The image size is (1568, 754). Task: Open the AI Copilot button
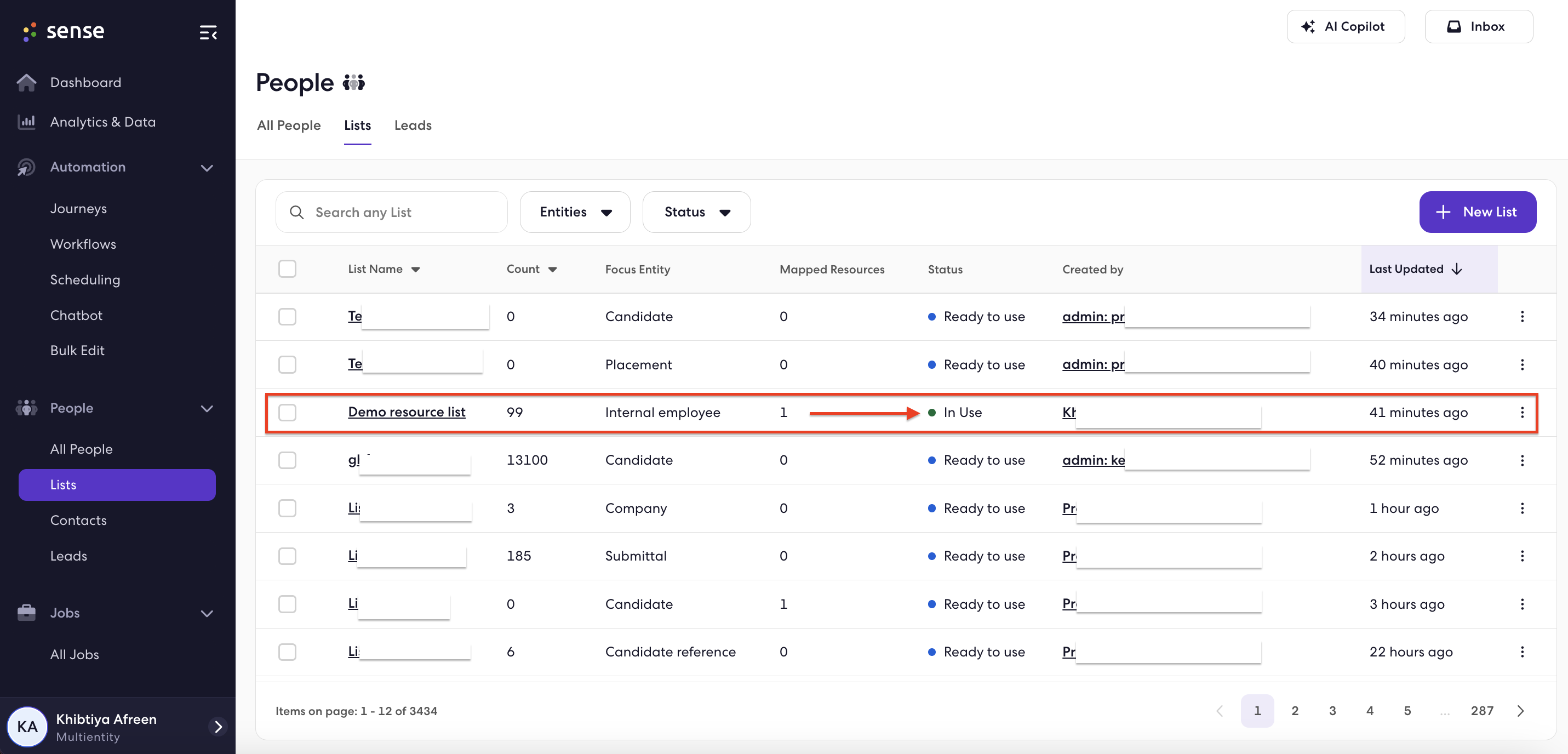[x=1345, y=26]
